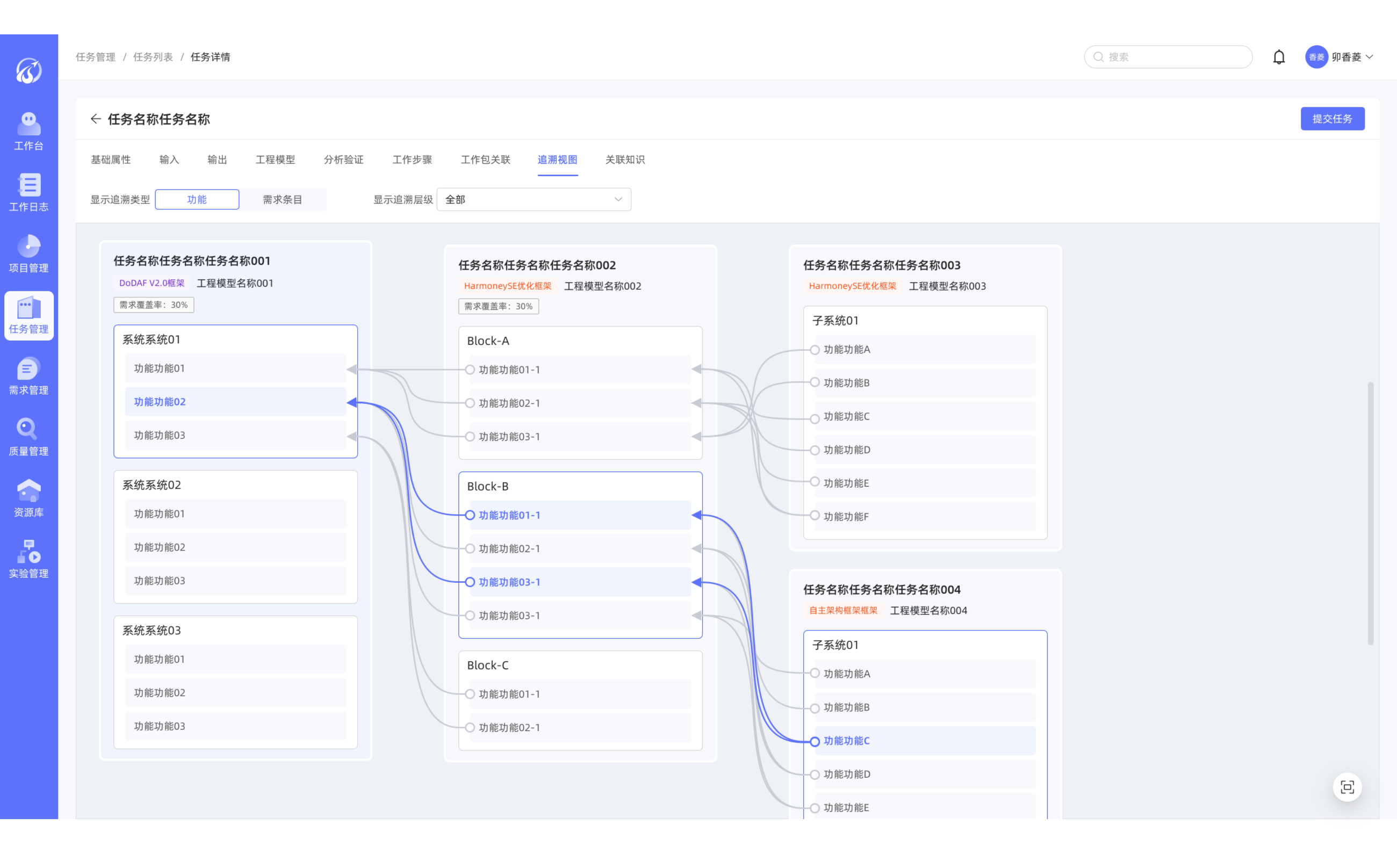Open the 实验管理 sidebar icon
This screenshot has width=1397, height=868.
click(28, 559)
